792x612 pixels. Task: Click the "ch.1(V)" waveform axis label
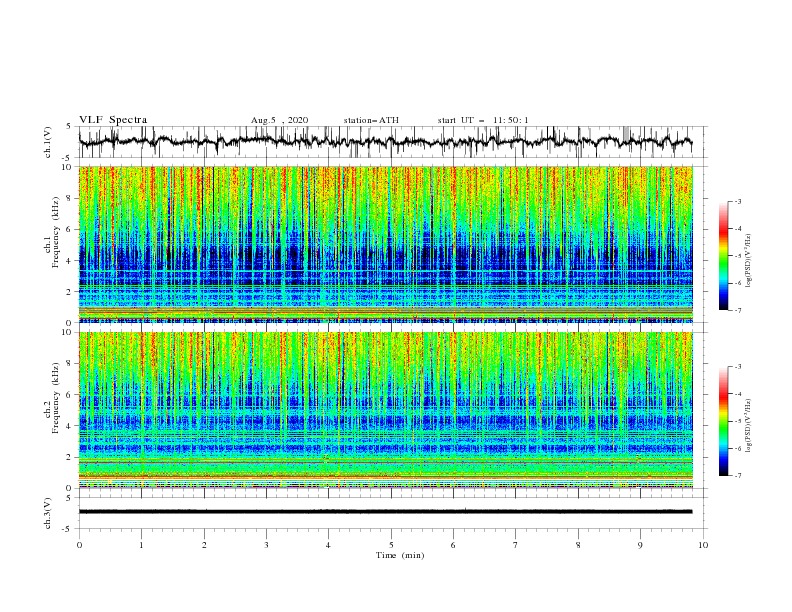(x=48, y=142)
